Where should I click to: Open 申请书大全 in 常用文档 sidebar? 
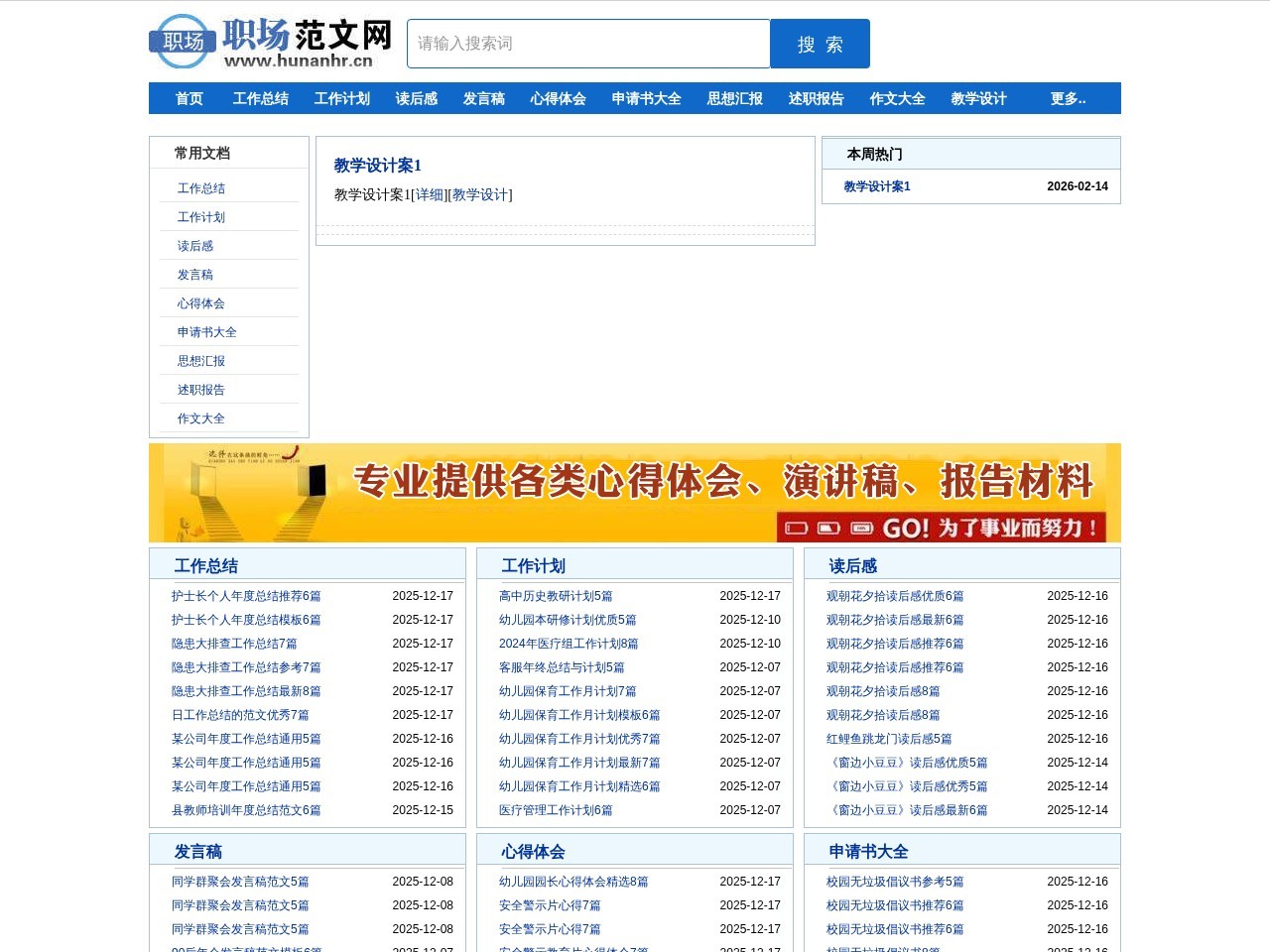pos(207,332)
